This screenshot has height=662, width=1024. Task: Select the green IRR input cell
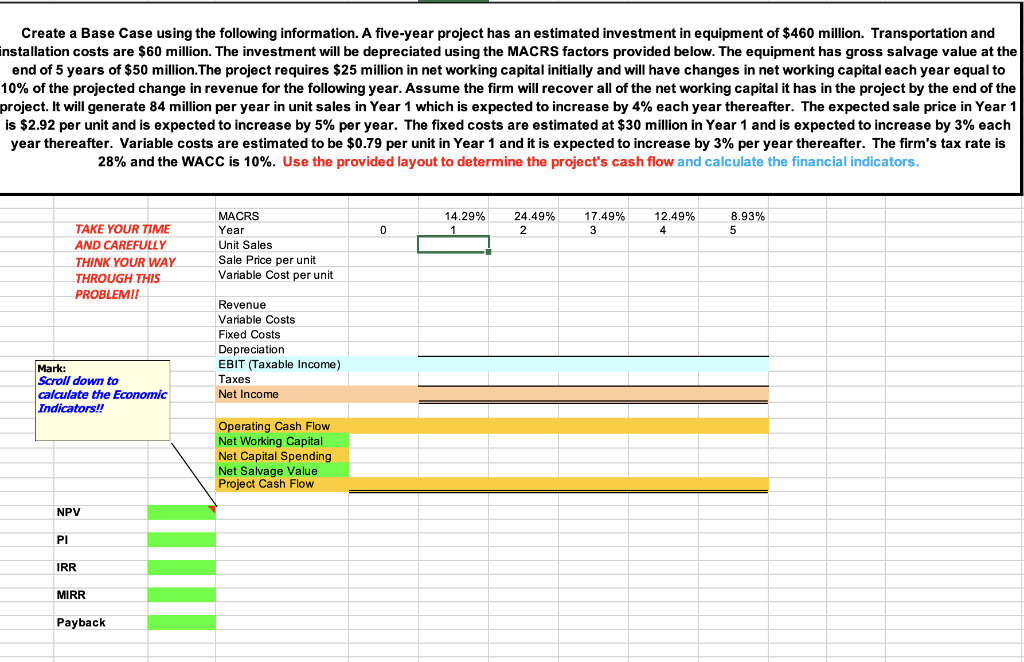click(181, 567)
